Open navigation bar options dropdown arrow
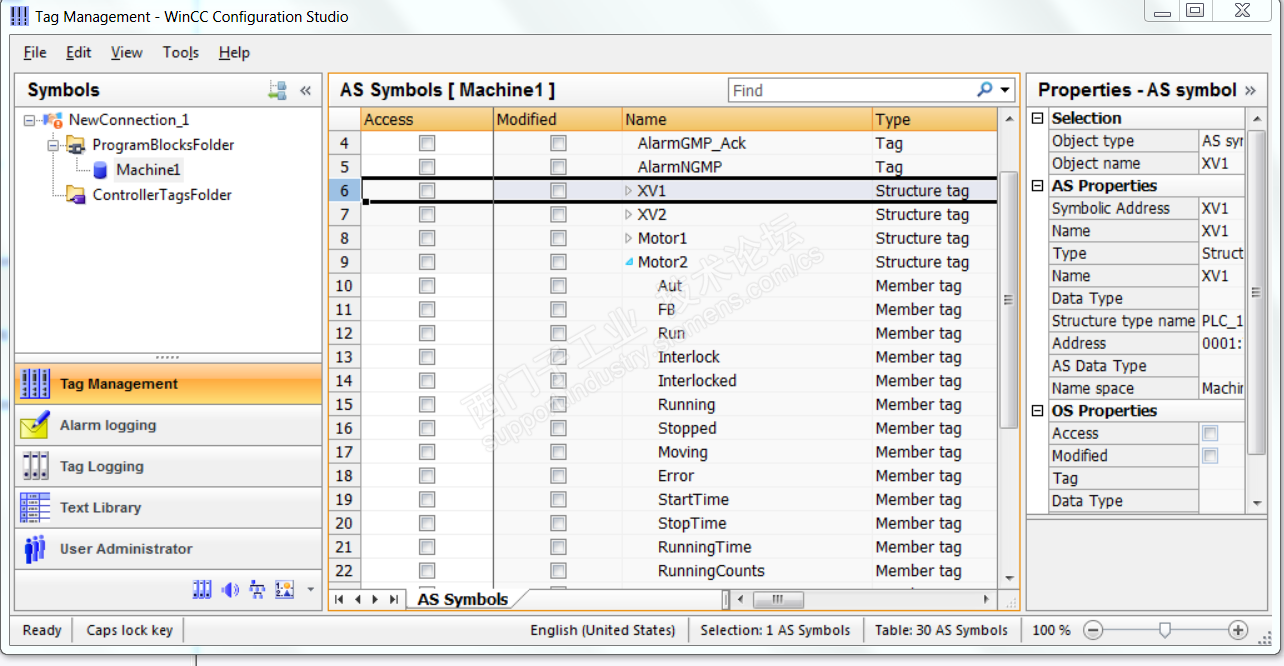1284x666 pixels. [310, 590]
